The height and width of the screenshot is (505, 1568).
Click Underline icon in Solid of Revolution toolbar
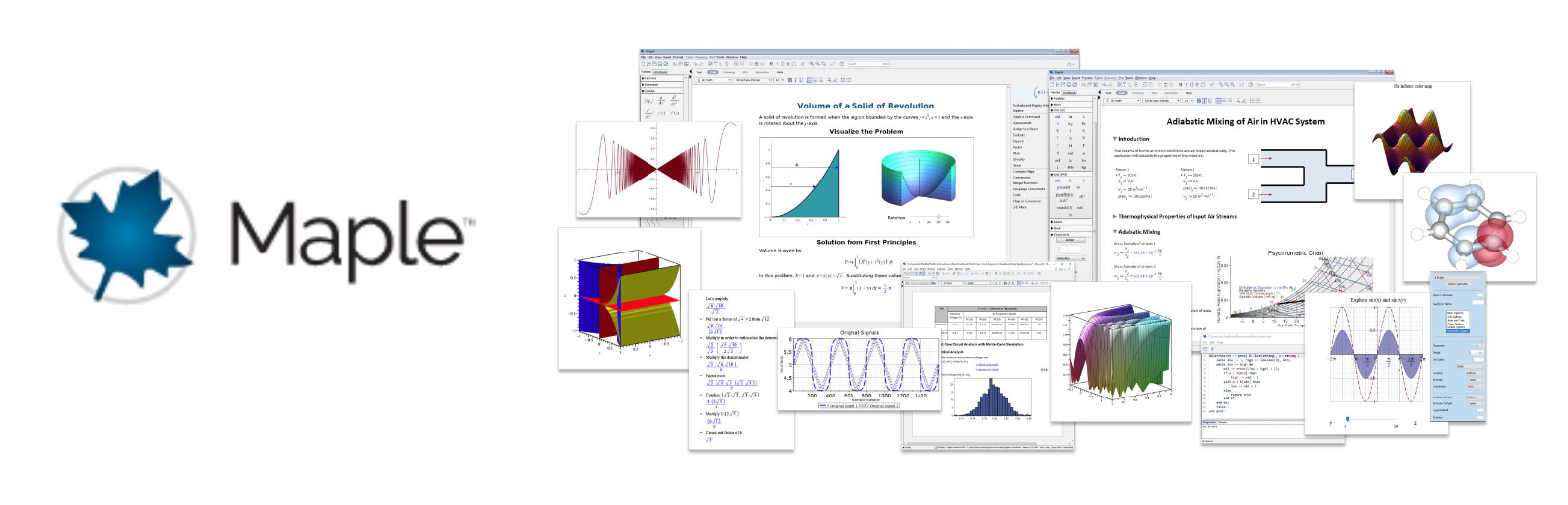pos(803,80)
